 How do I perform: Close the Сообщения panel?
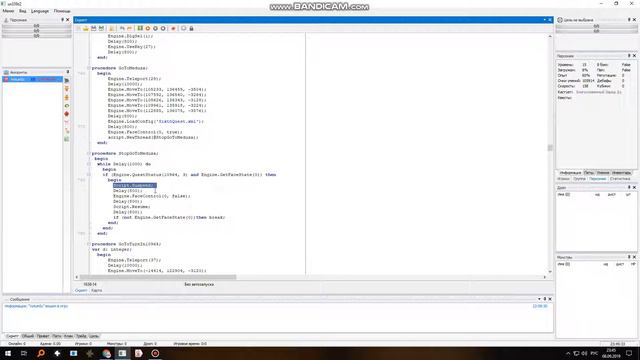[550, 299]
